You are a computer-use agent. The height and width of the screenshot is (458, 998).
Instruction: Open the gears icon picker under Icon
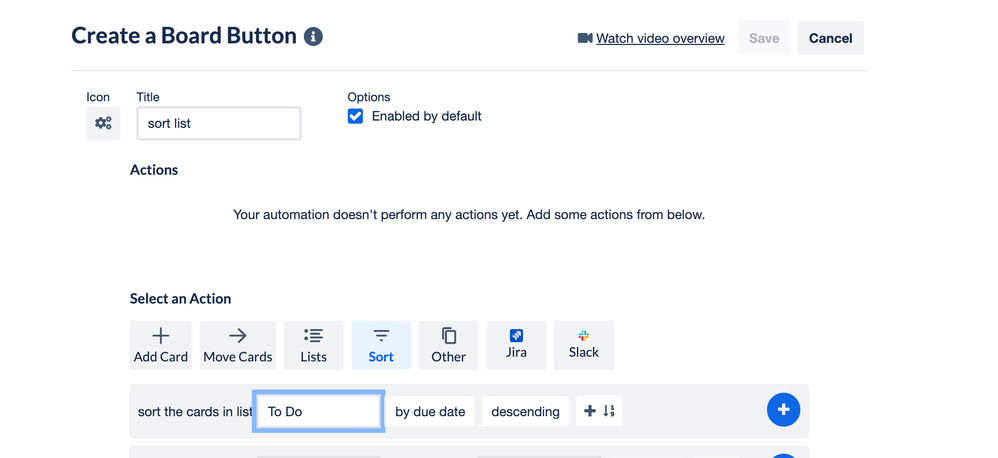coord(103,123)
